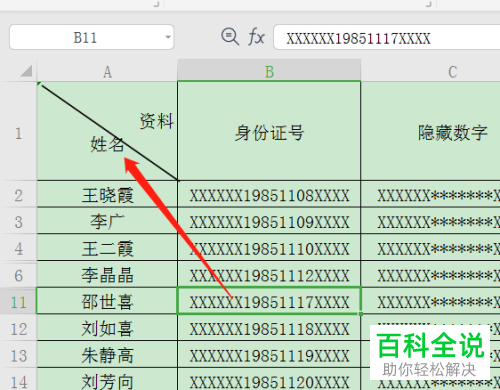Select cell XXXXXX19851110XXXX
The width and height of the screenshot is (500, 390).
pyautogui.click(x=269, y=248)
